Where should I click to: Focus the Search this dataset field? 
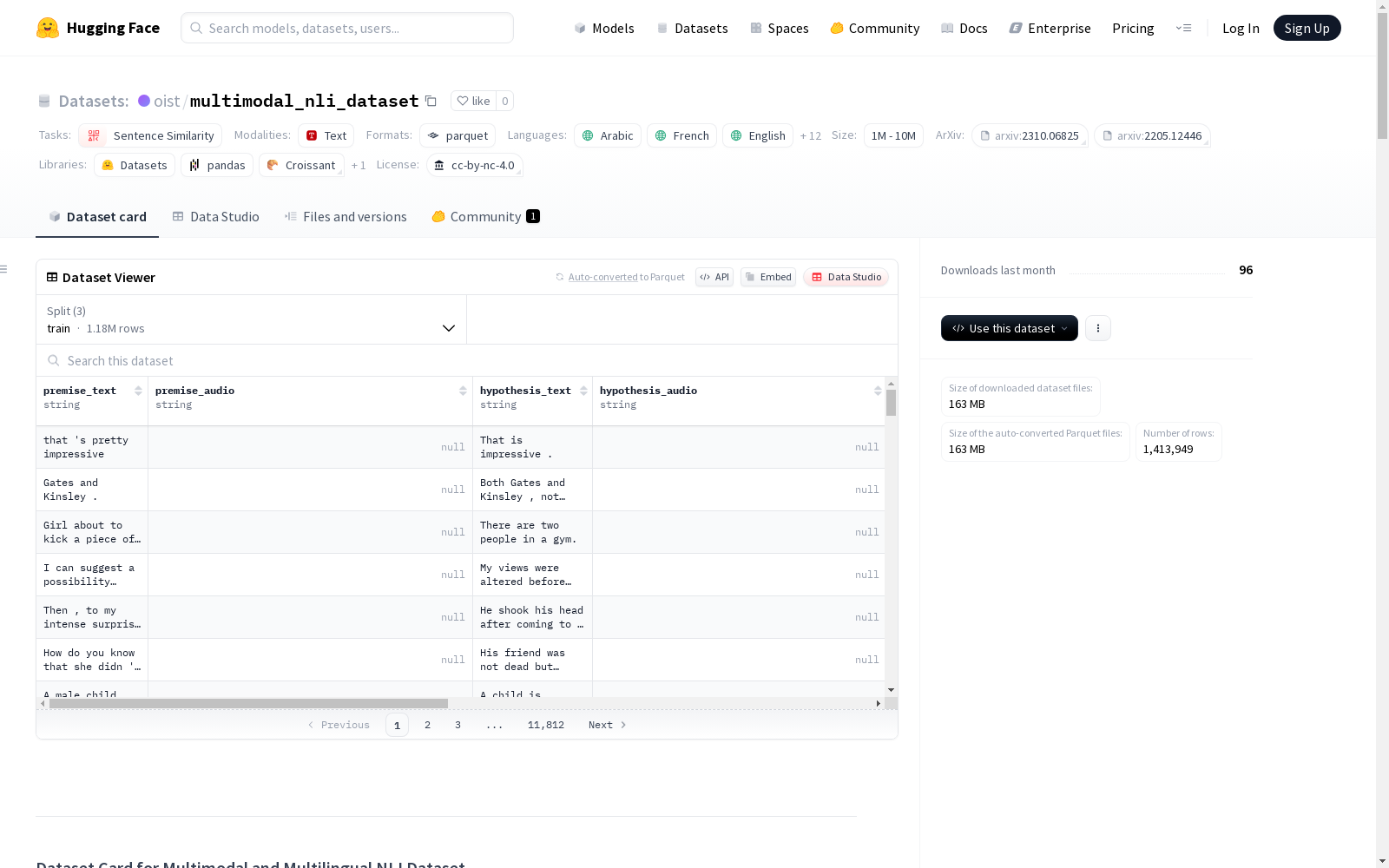[467, 360]
